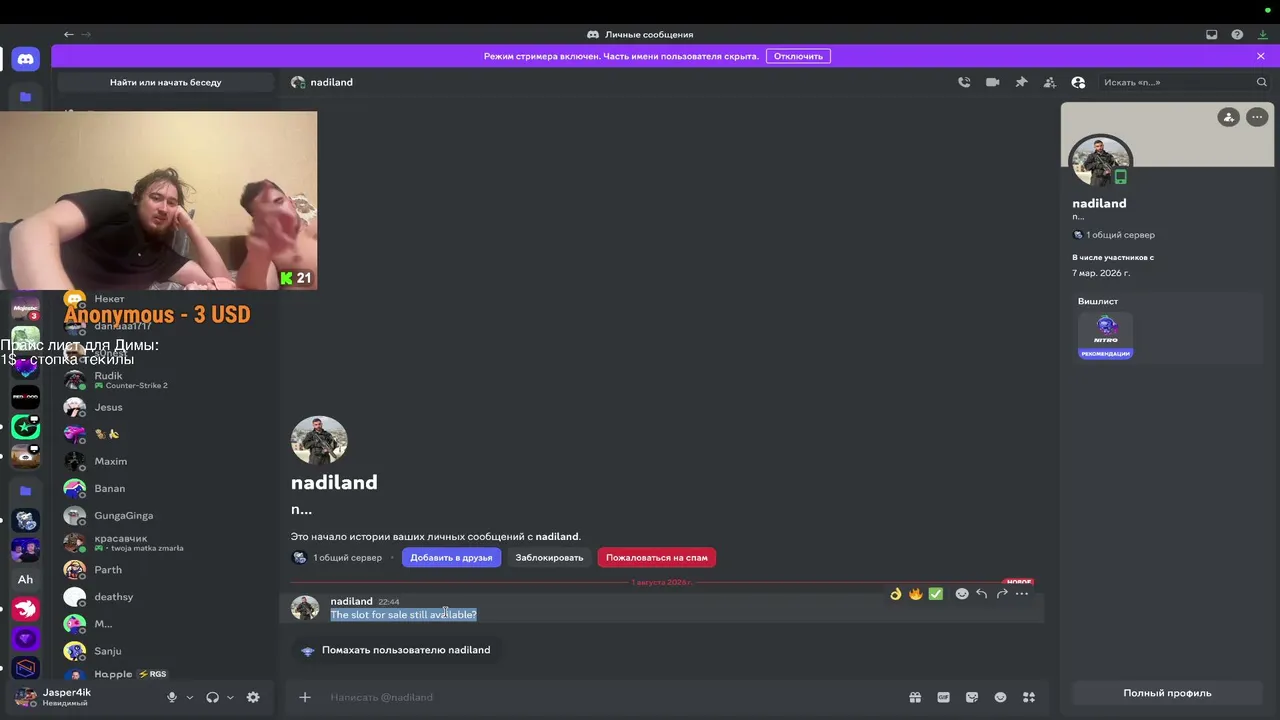Image resolution: width=1280 pixels, height=720 pixels.
Task: Open the chat with красавчик
Action: click(x=165, y=542)
